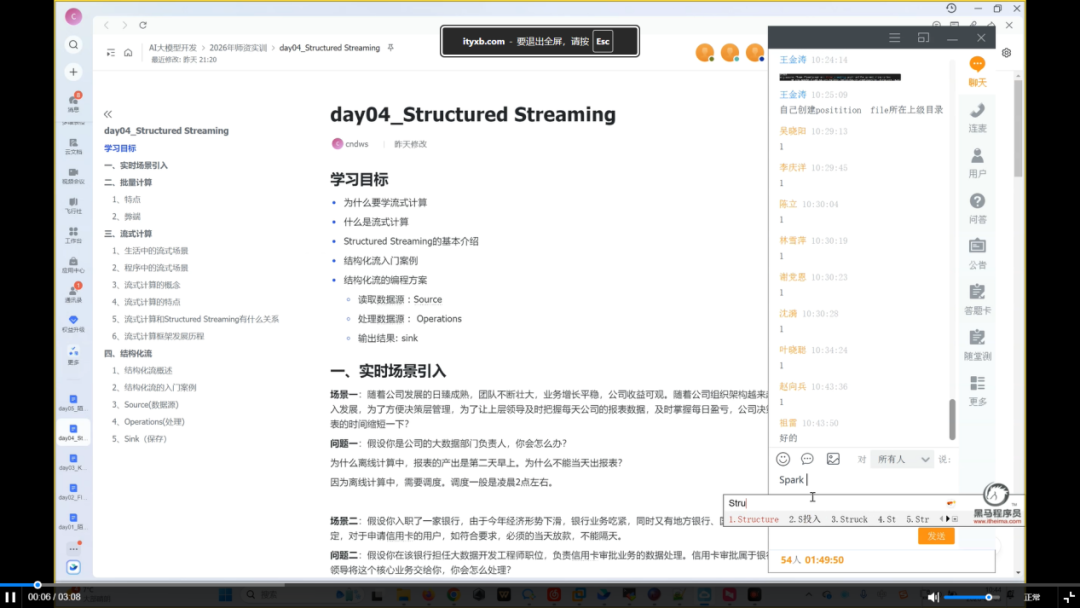Mute the video player volume
Screen dimensions: 1080x608
tap(933, 597)
